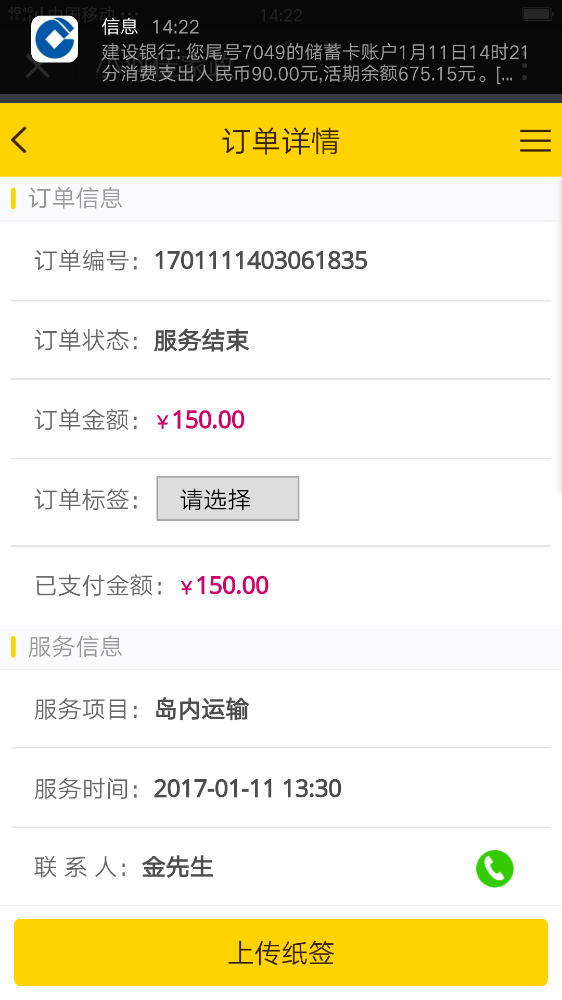Tap the 订单状态 服务结束 row
This screenshot has width=562, height=1000.
tap(281, 341)
